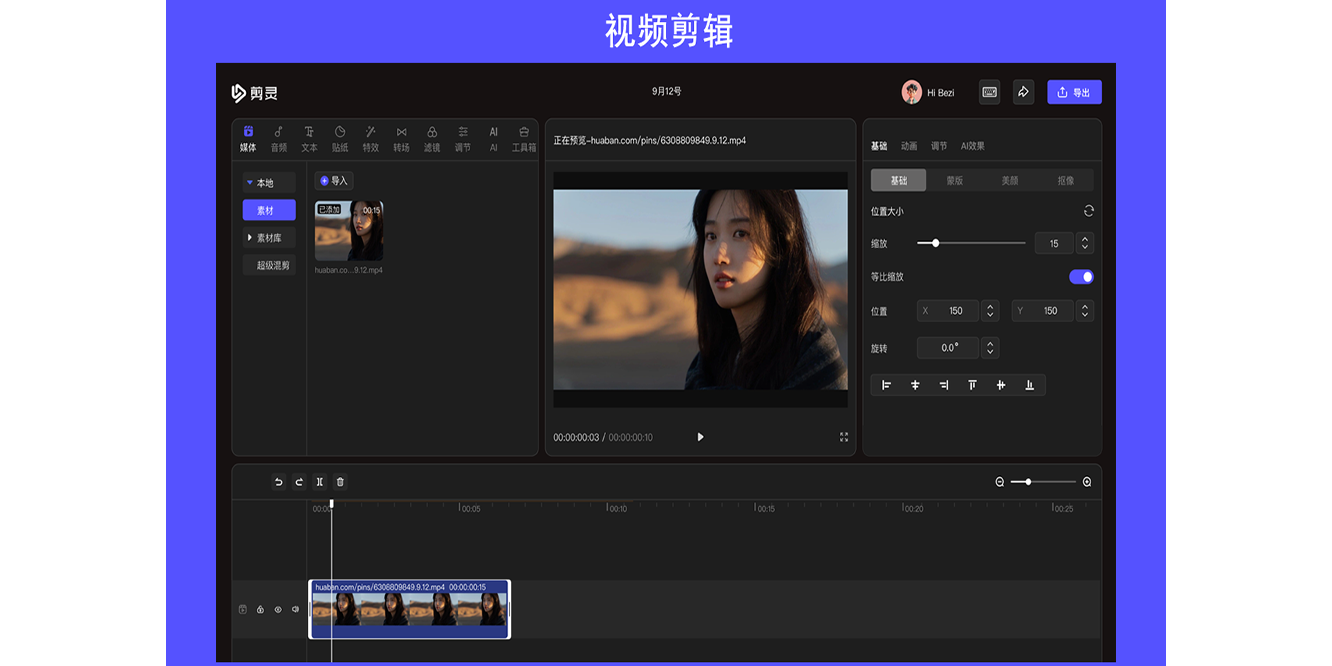
Task: Expand the 素材库 material library section
Action: (268, 237)
